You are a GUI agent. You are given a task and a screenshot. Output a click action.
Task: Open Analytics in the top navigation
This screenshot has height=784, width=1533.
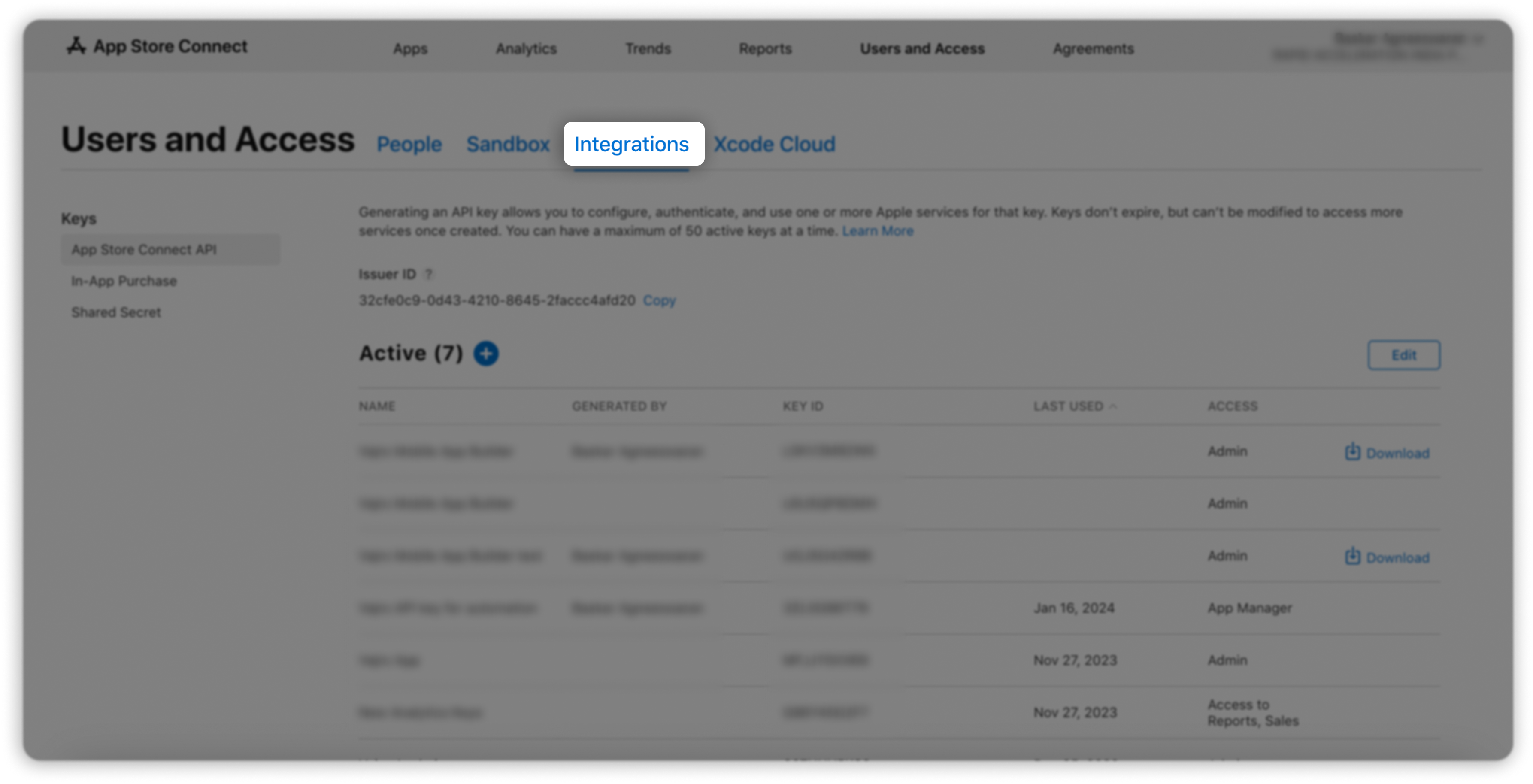tap(526, 49)
